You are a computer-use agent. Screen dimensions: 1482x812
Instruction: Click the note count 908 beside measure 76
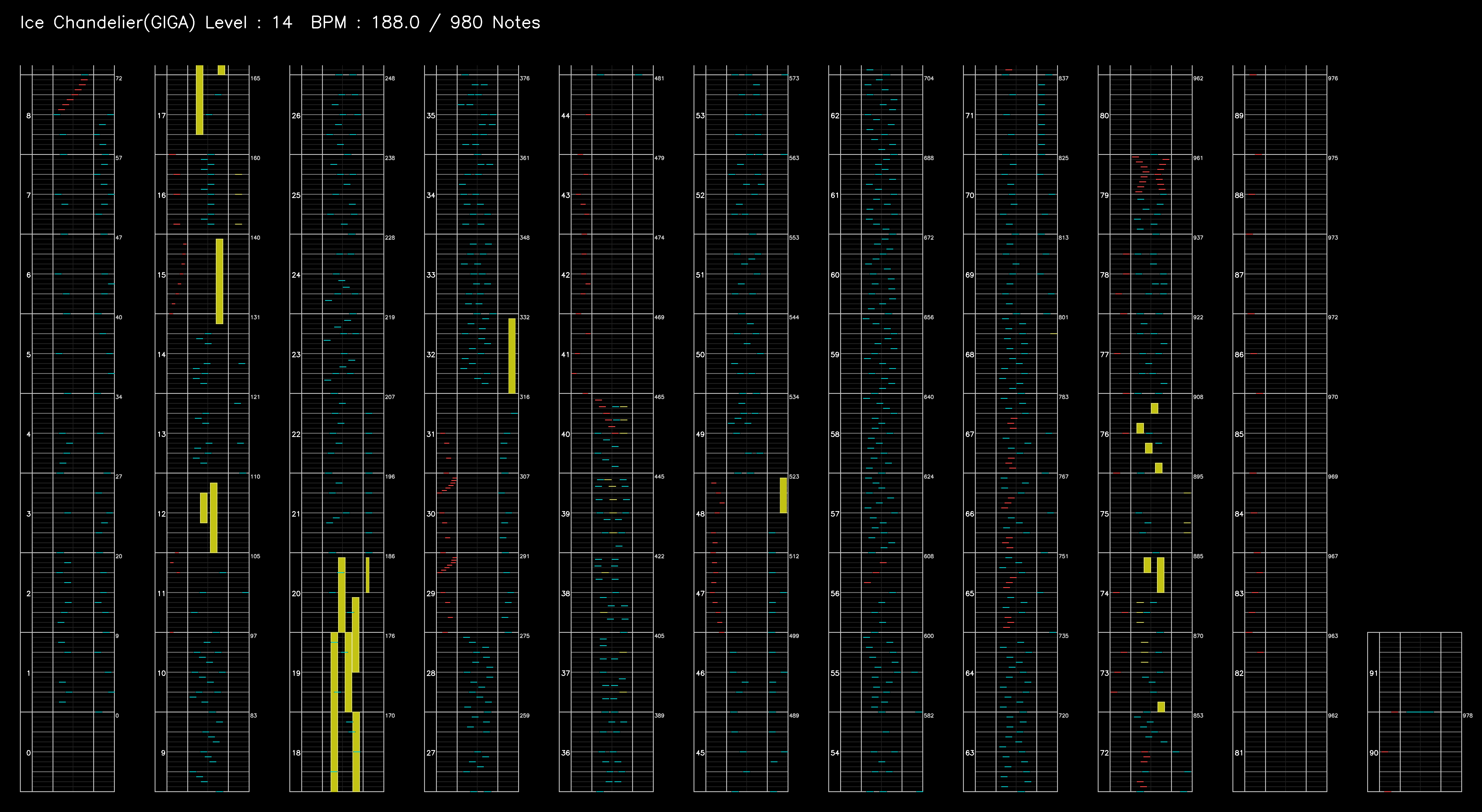1198,397
